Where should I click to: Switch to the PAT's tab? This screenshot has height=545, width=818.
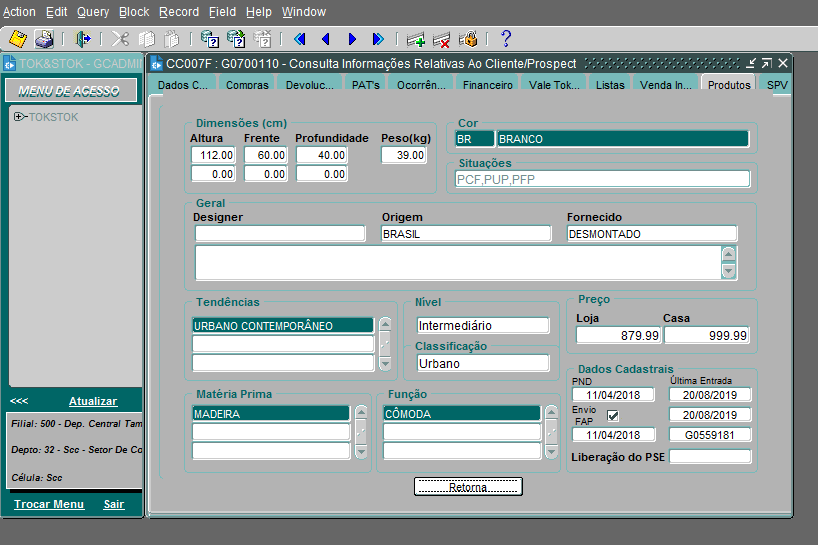[x=366, y=84]
